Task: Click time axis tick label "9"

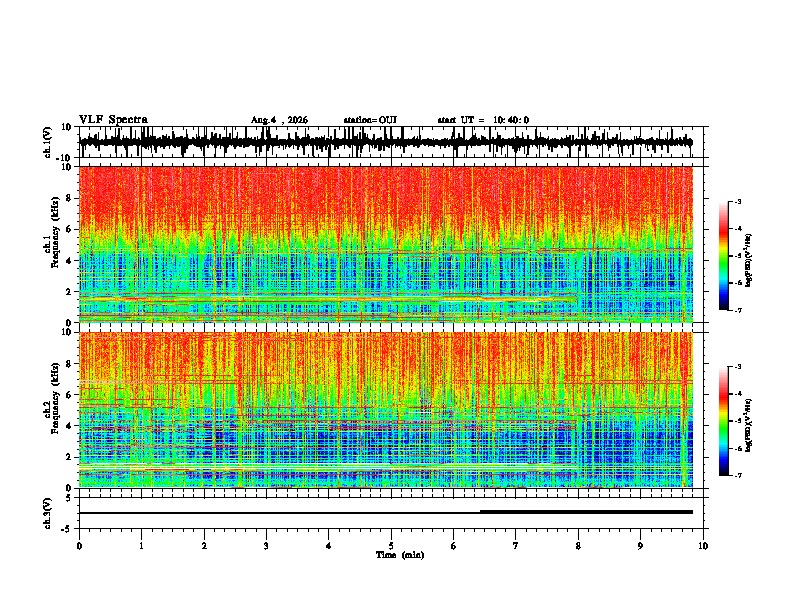Action: pyautogui.click(x=640, y=546)
